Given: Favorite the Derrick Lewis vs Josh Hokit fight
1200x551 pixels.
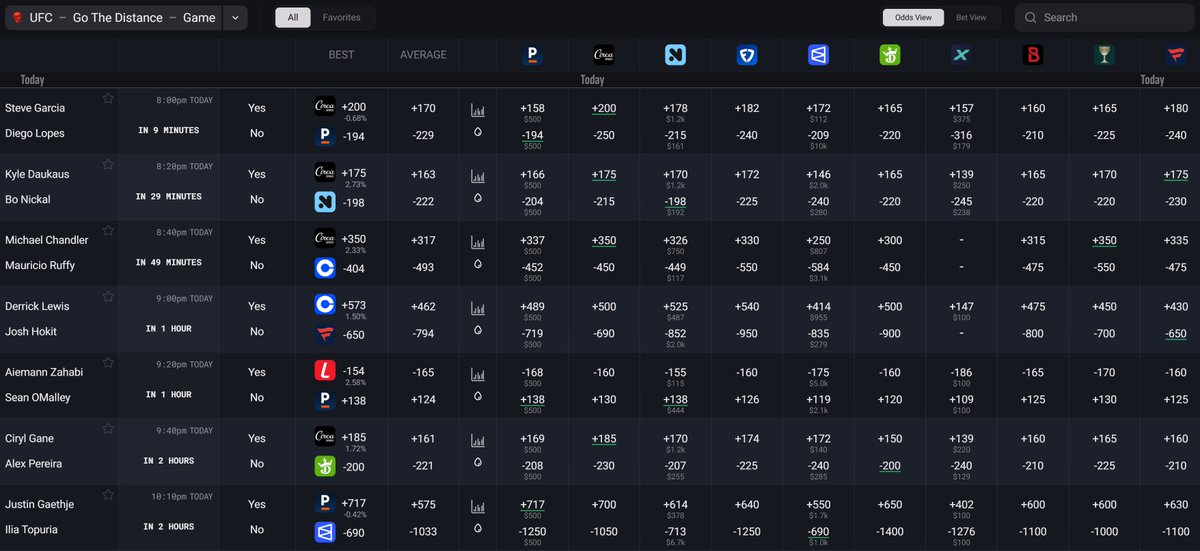Looking at the screenshot, I should [x=108, y=296].
